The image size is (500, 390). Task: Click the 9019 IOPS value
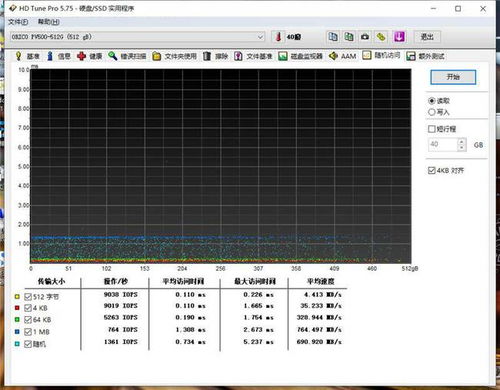(x=121, y=306)
